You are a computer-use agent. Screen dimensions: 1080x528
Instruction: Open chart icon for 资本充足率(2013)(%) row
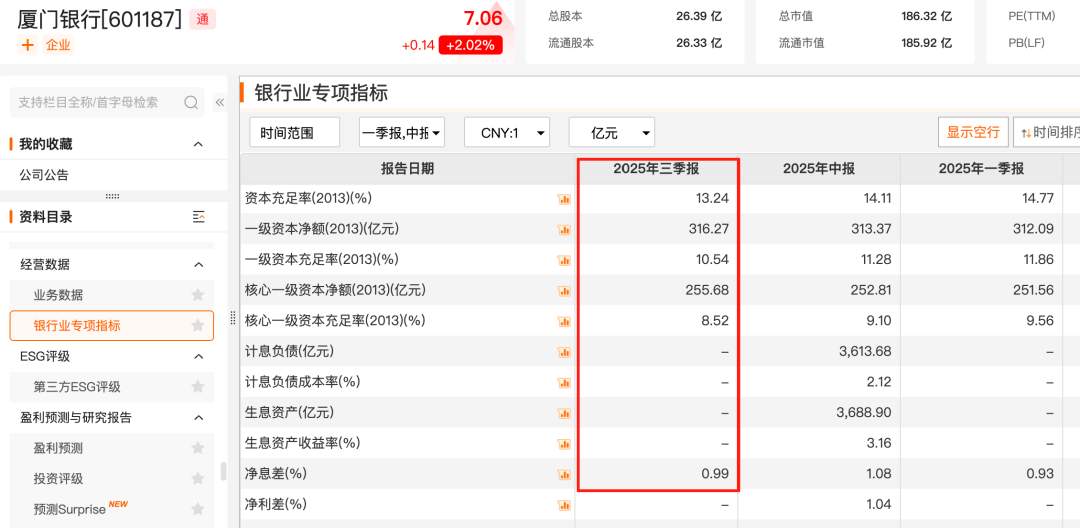pyautogui.click(x=563, y=199)
